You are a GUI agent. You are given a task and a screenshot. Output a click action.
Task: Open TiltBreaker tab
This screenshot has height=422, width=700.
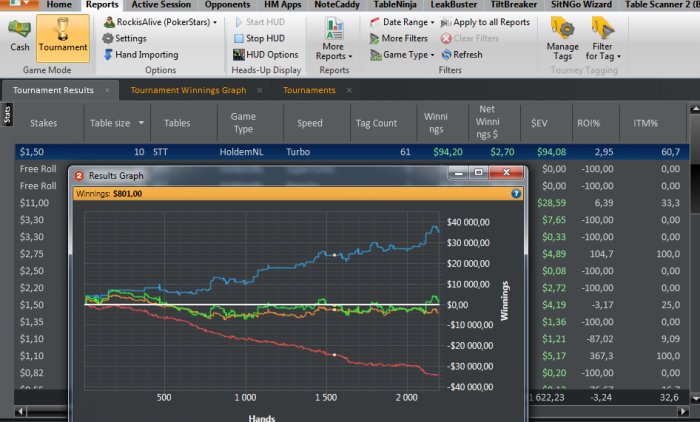click(513, 5)
